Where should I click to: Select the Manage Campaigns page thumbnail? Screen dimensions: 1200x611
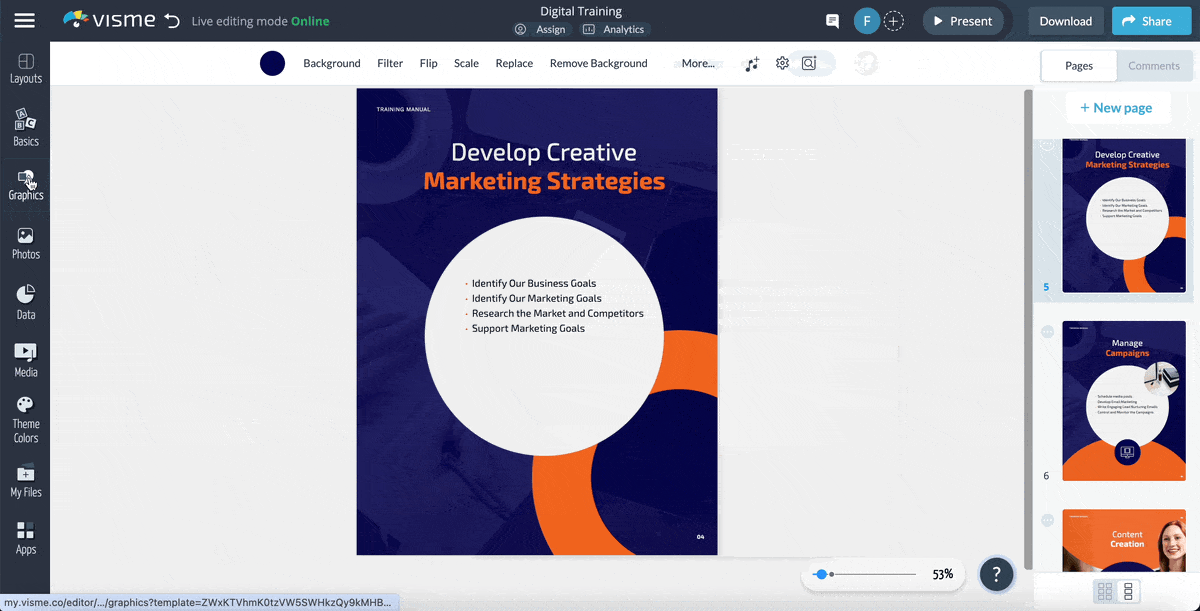[1124, 401]
